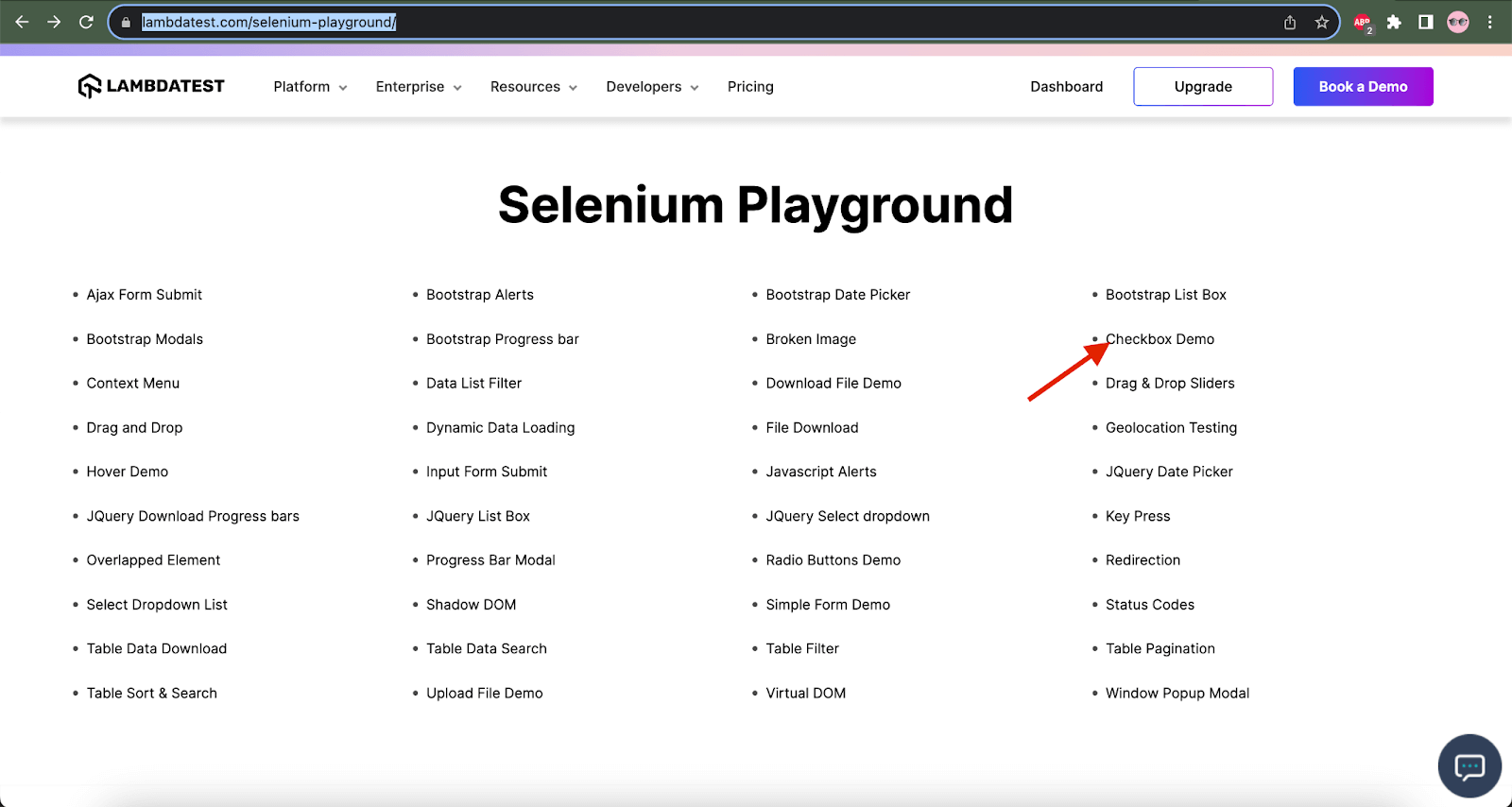
Task: Bookmark this page with star icon
Action: tap(1321, 23)
